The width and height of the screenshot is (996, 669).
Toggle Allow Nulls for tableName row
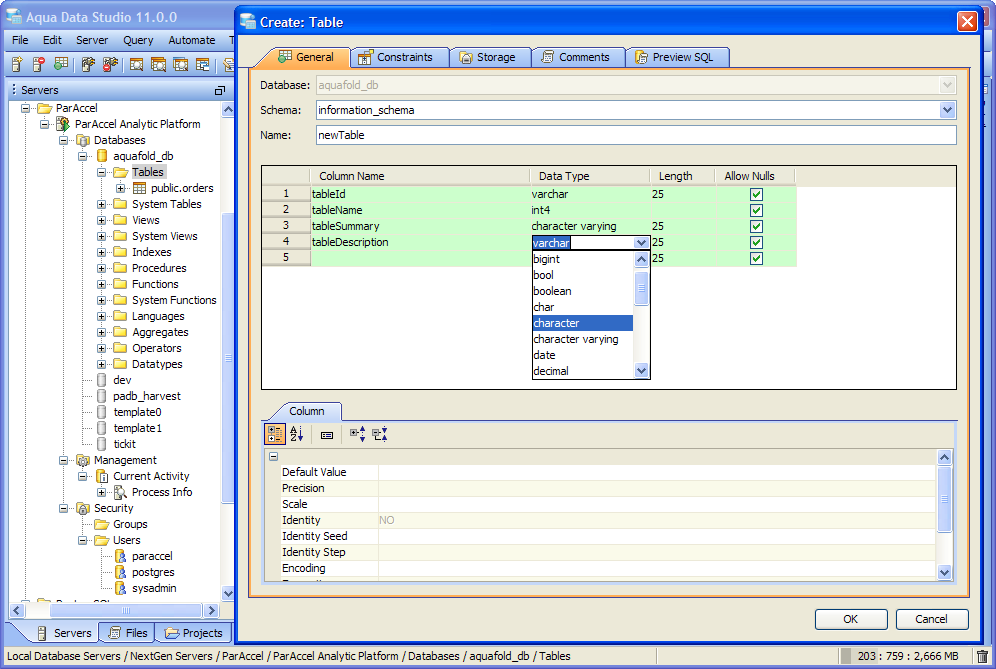pos(756,210)
